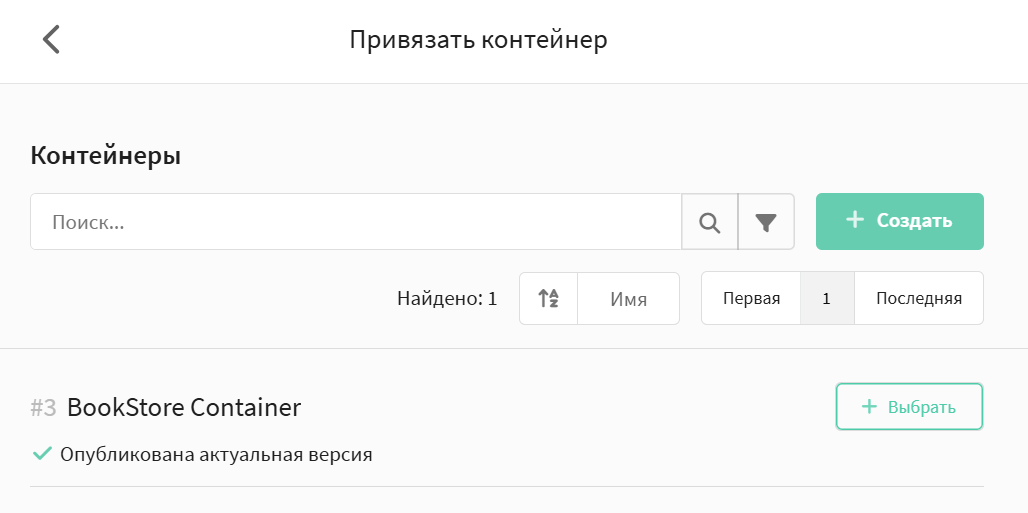This screenshot has height=513, width=1028.
Task: Toggle the A-Z sort order icon
Action: [548, 298]
